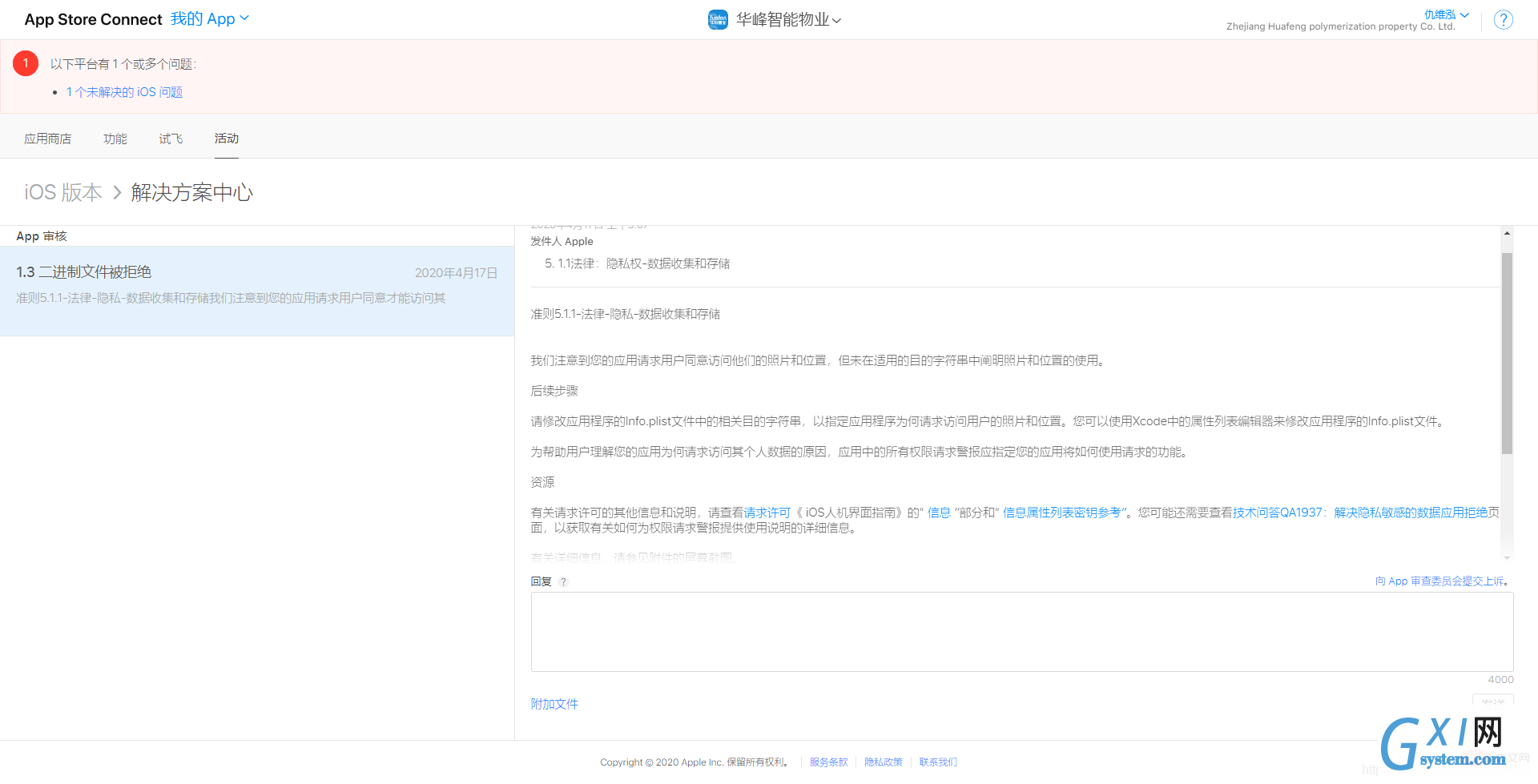Switch to the 功能 tab
The width and height of the screenshot is (1538, 784).
(x=115, y=139)
